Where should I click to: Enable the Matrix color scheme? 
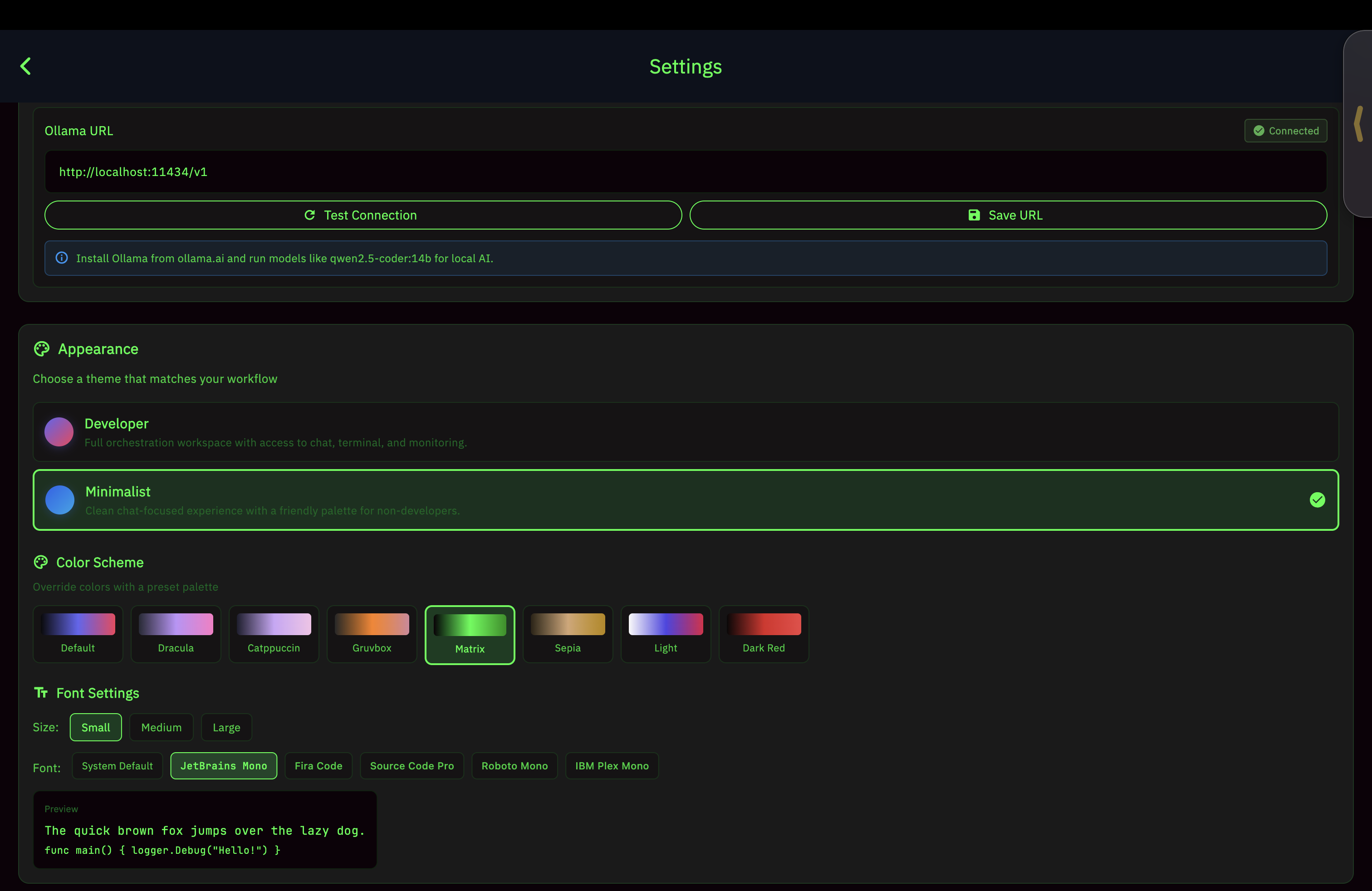click(469, 634)
